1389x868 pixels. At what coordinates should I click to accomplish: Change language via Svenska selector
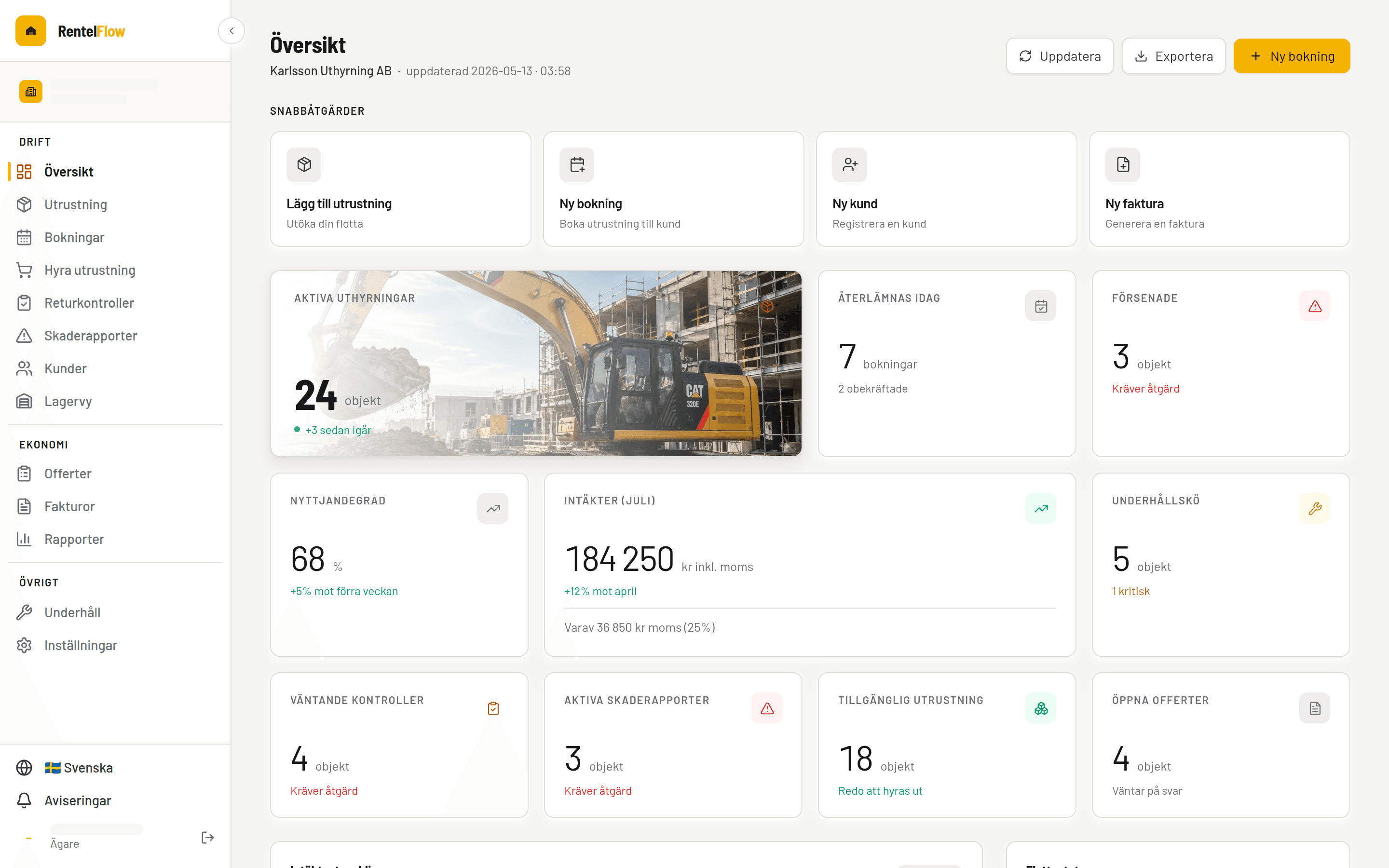pos(115,768)
